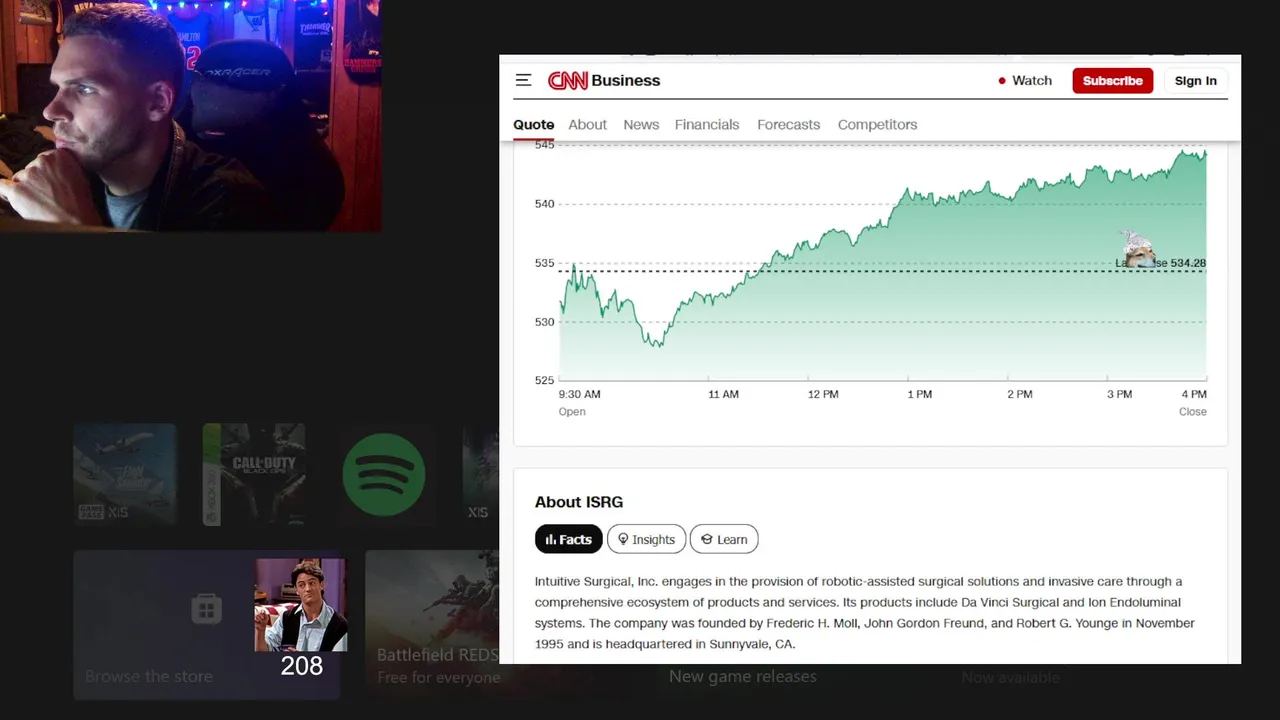The width and height of the screenshot is (1280, 720).
Task: Switch to the News tab
Action: (641, 124)
